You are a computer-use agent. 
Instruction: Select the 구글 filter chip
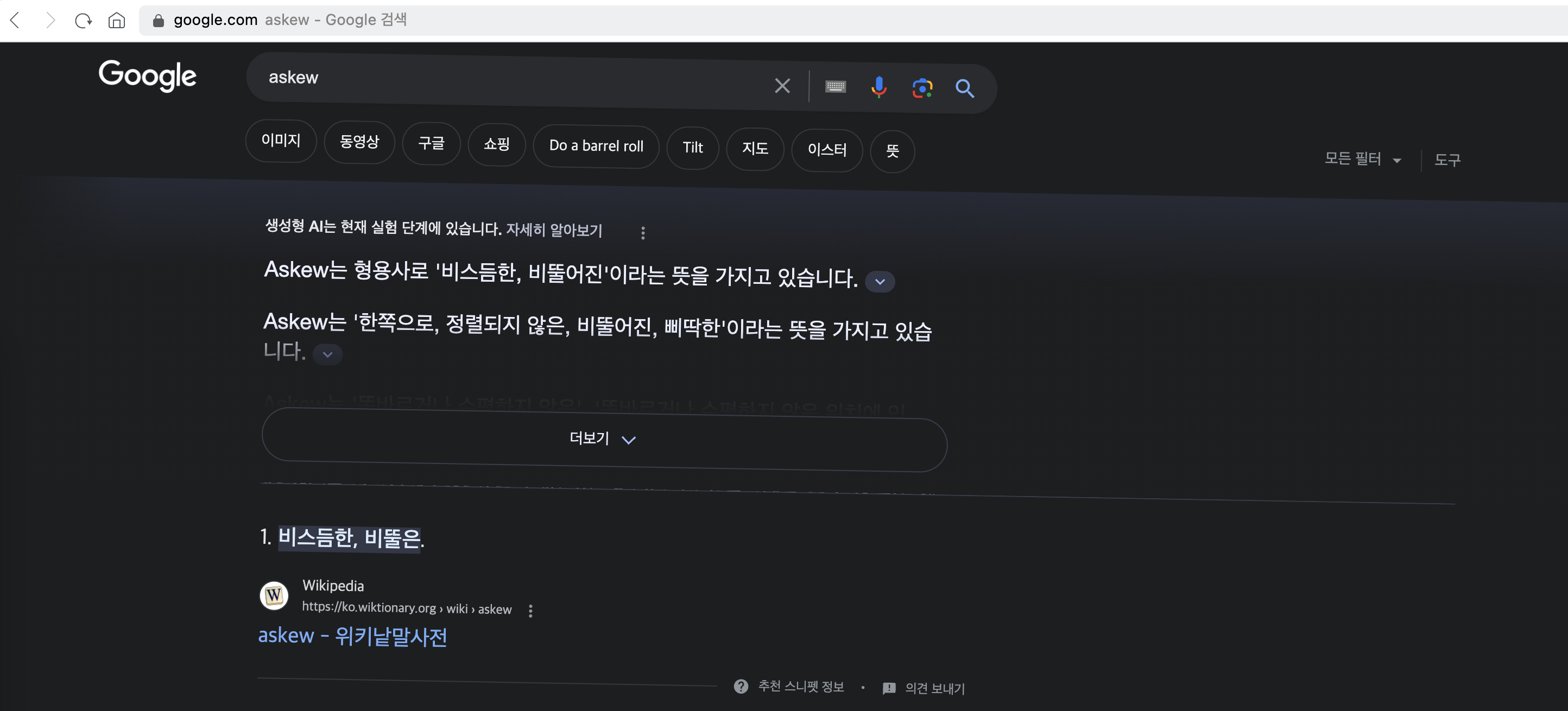click(431, 143)
